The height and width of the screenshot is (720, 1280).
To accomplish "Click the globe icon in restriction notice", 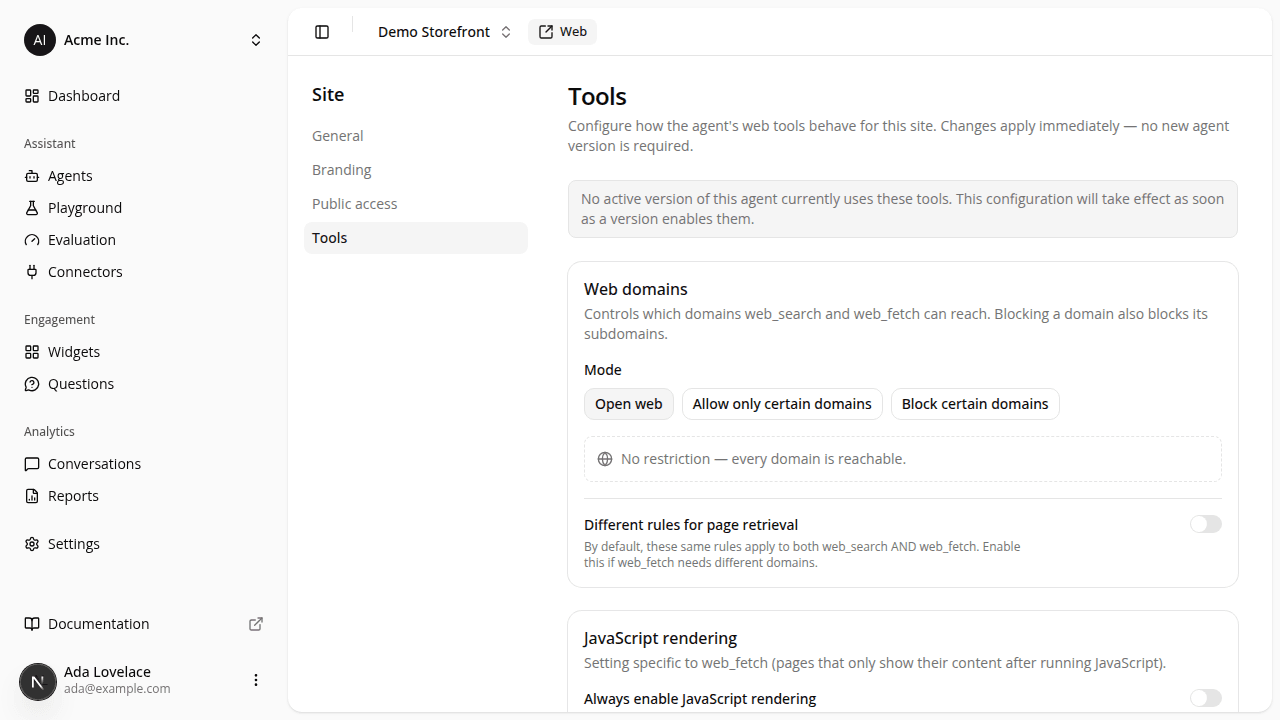I will coord(605,459).
